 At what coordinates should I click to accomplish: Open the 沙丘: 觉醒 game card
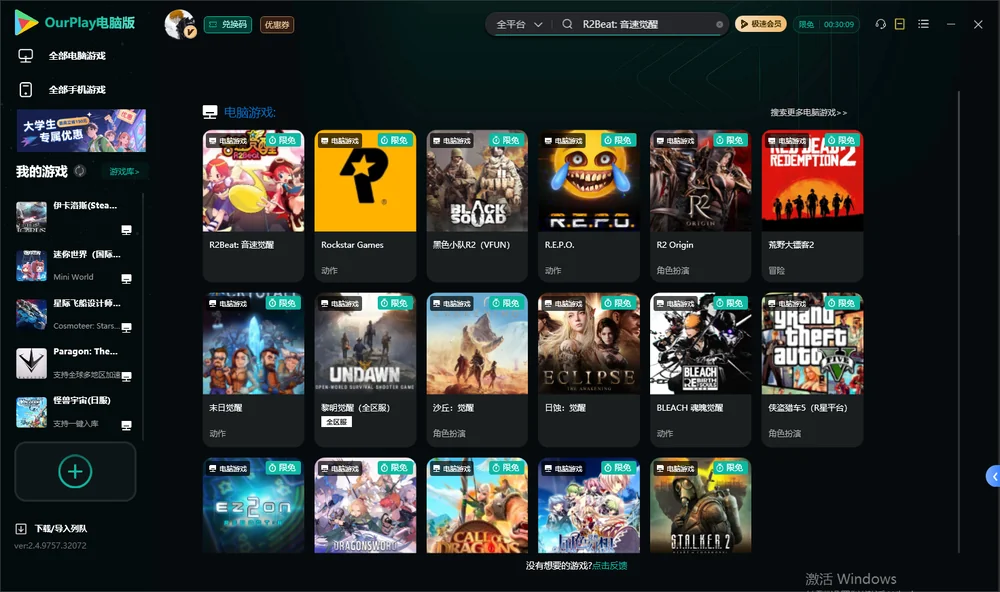pyautogui.click(x=477, y=369)
